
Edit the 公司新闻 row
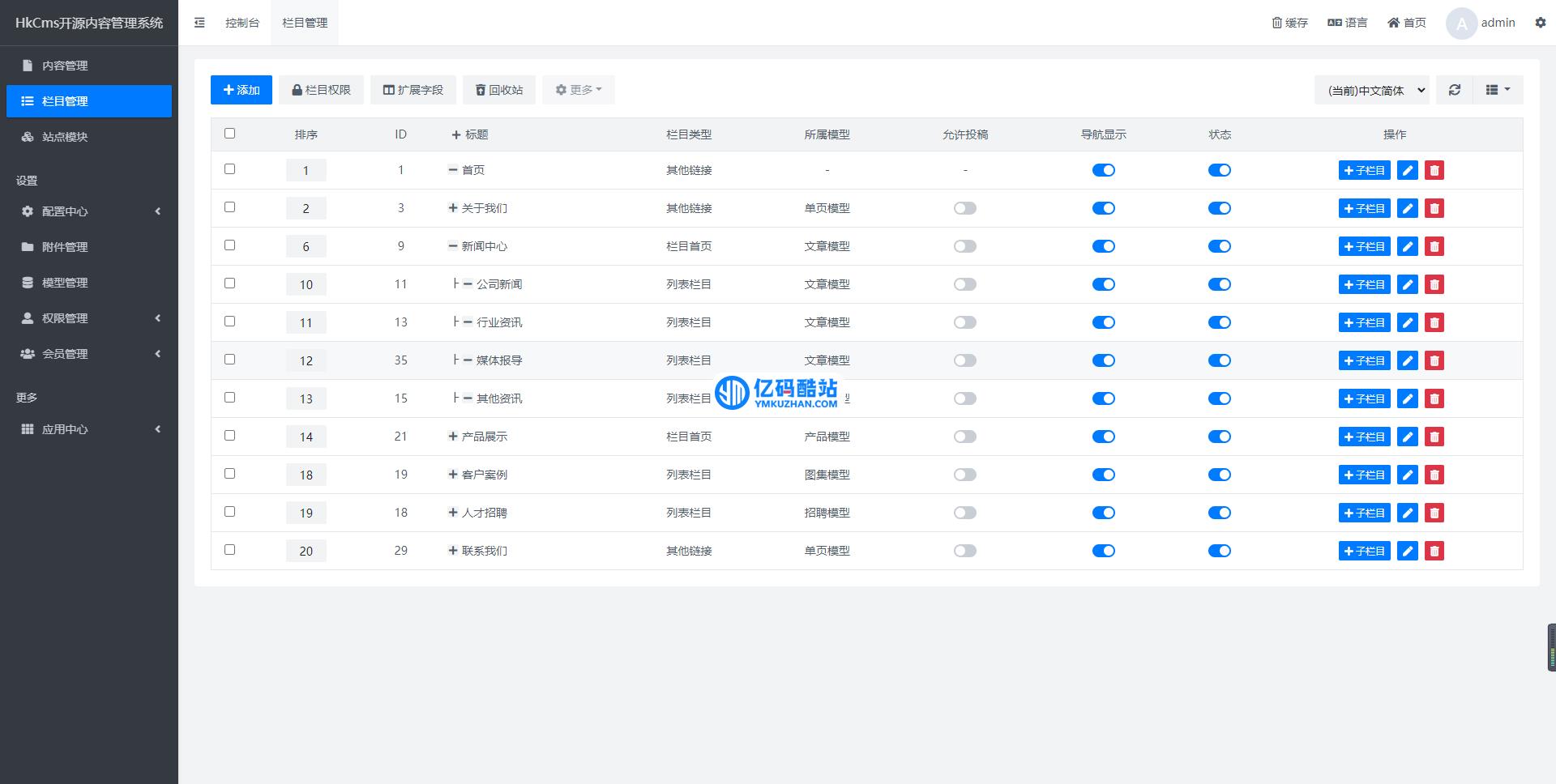1408,284
